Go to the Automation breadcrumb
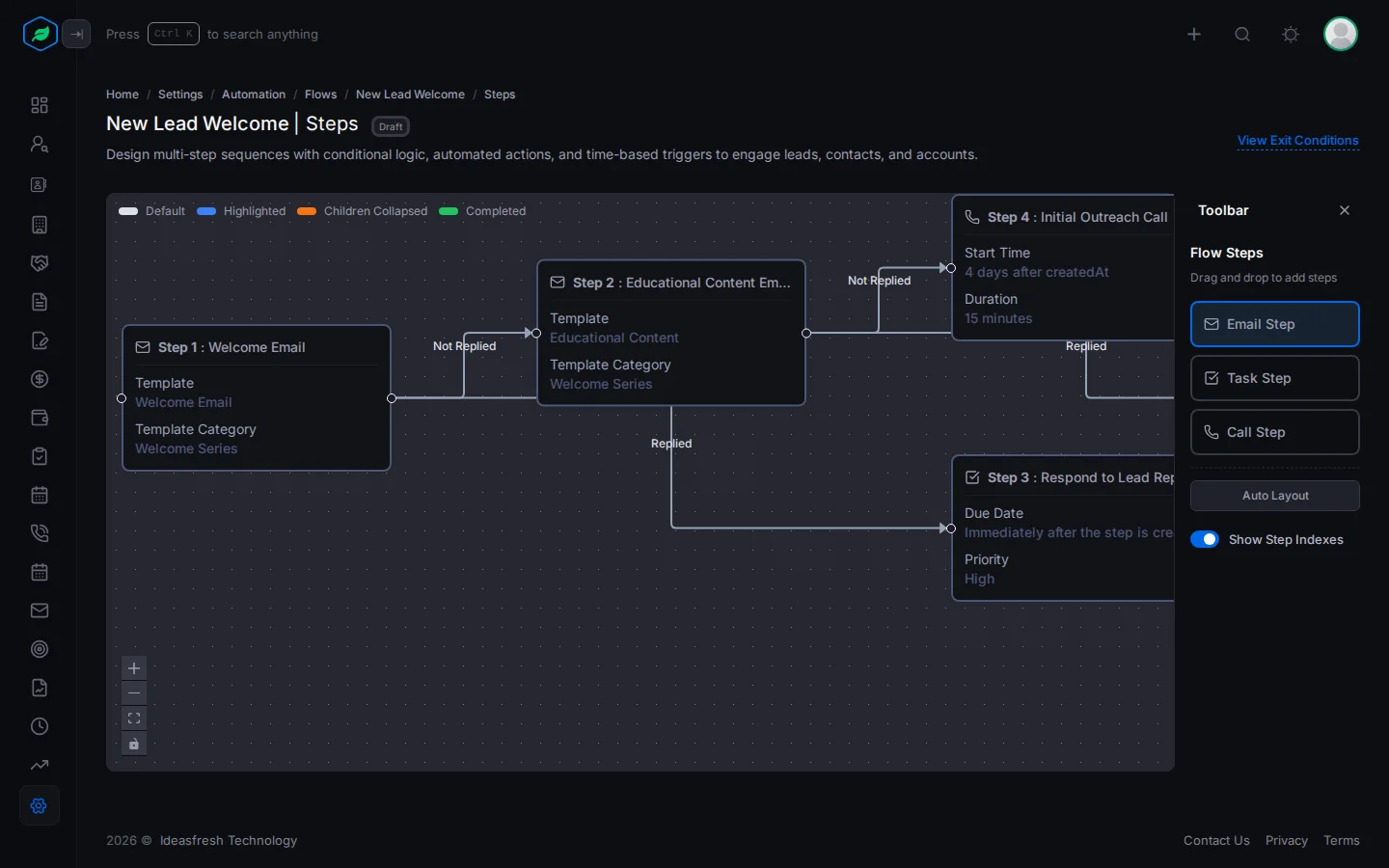 [x=254, y=95]
